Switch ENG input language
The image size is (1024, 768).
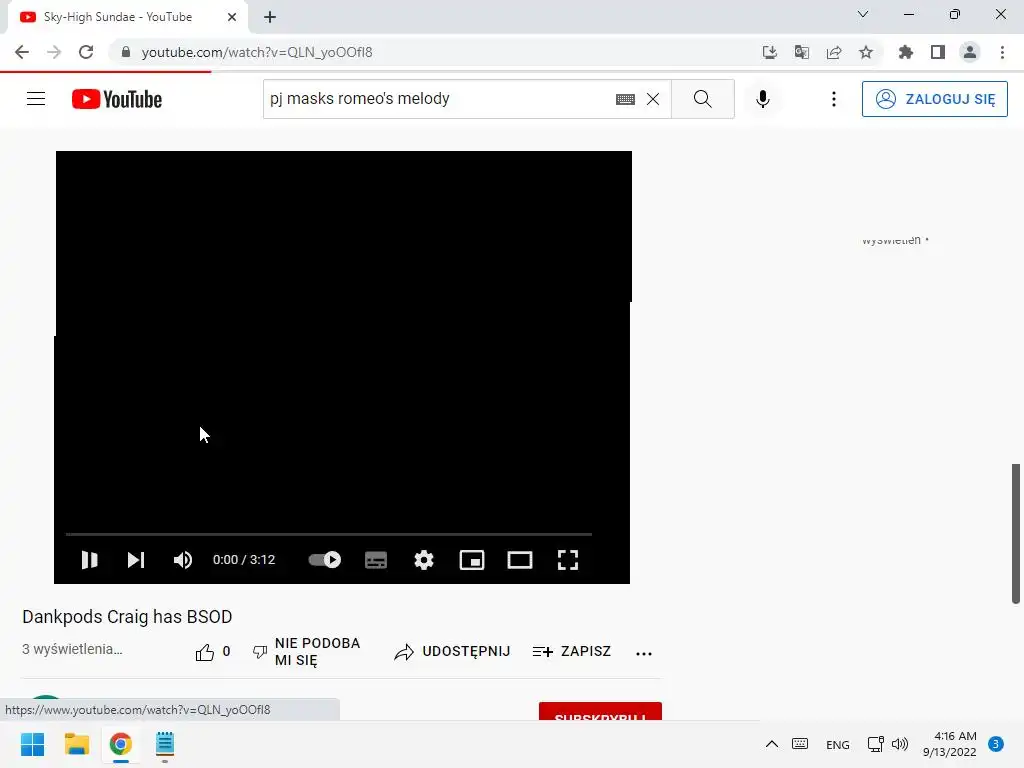tap(838, 744)
